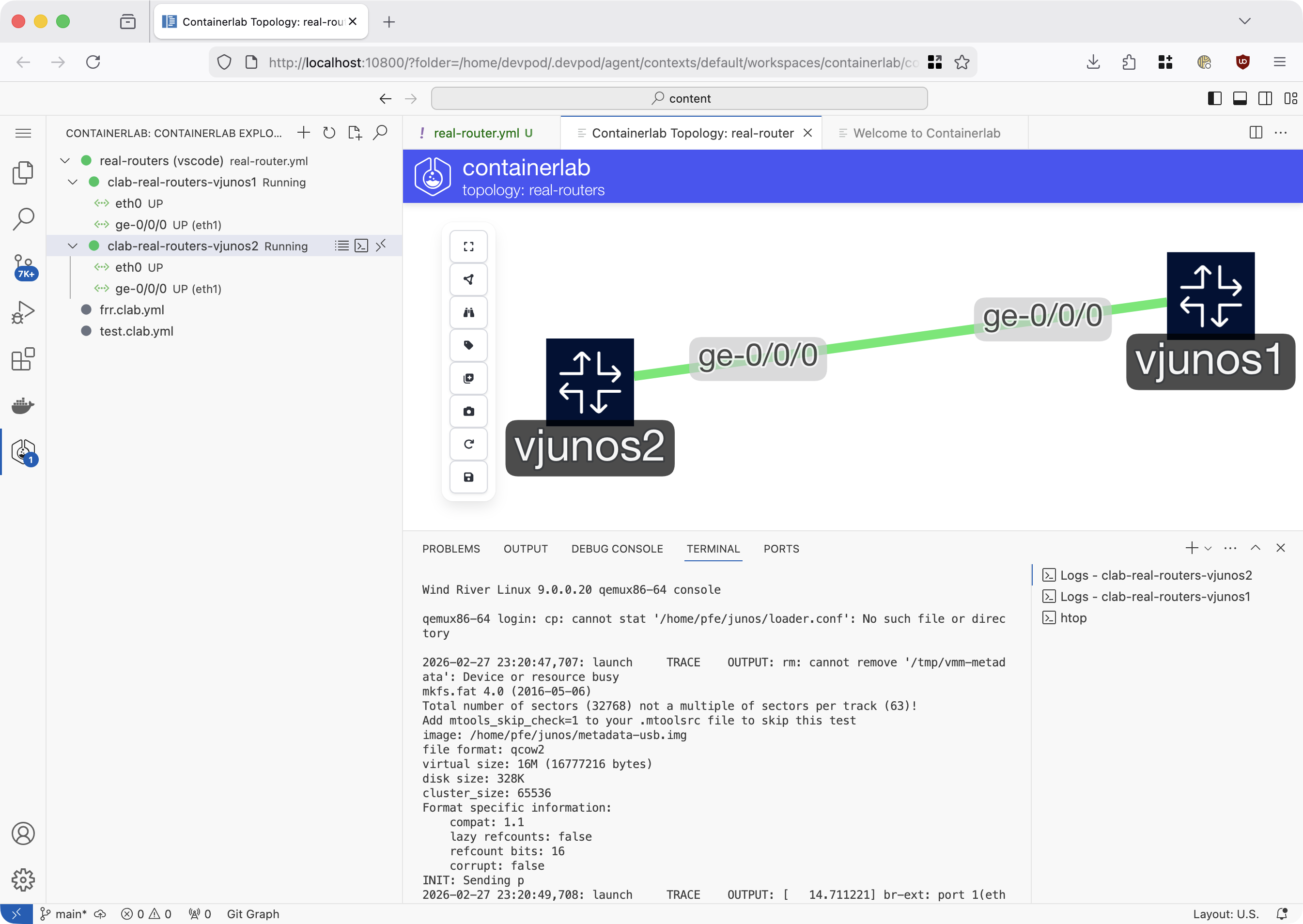
Task: Open the Docker view in activity bar
Action: (x=23, y=406)
